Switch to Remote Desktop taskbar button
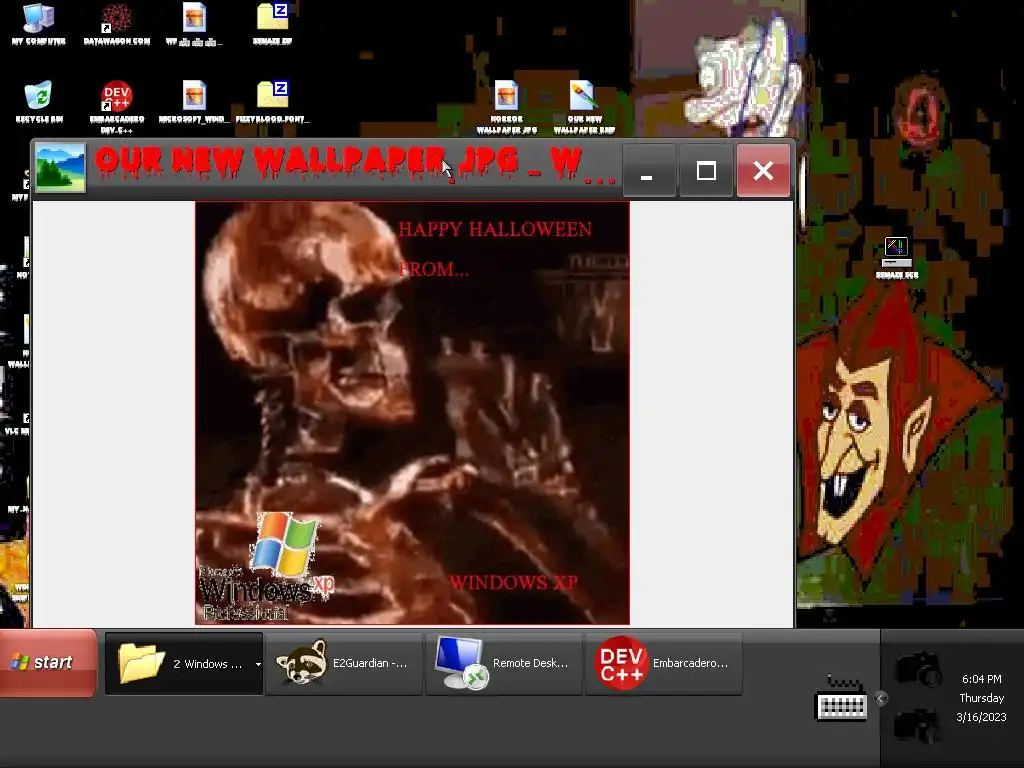 (x=504, y=663)
